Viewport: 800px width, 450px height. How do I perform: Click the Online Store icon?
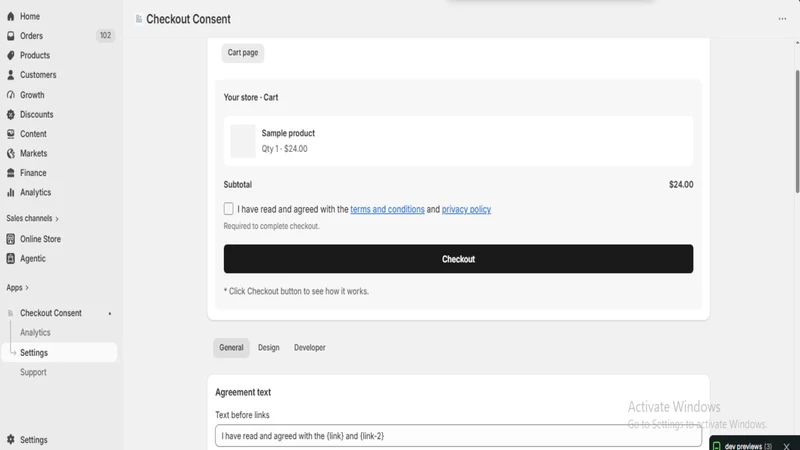tap(11, 239)
